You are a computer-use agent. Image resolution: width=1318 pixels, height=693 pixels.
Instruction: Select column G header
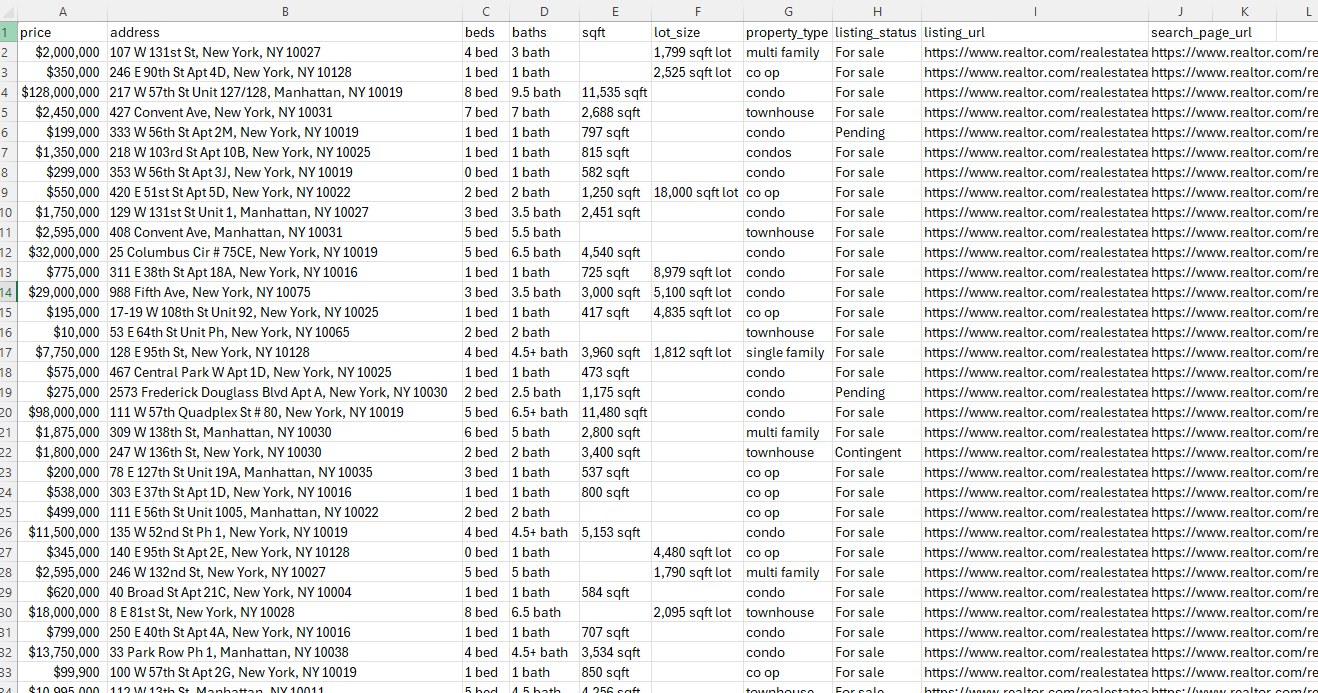(788, 11)
